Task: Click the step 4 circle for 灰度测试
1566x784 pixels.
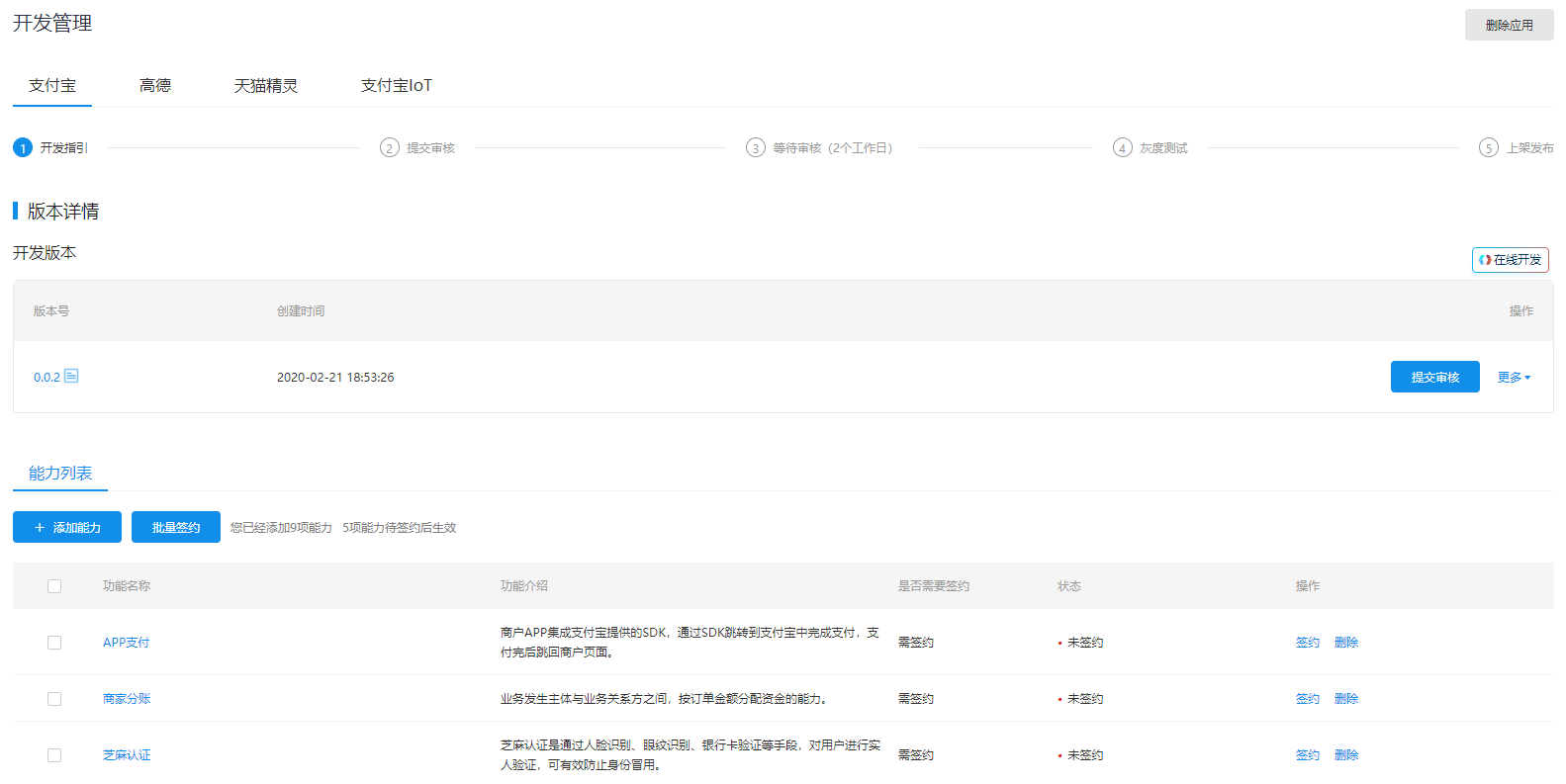Action: pyautogui.click(x=1123, y=147)
